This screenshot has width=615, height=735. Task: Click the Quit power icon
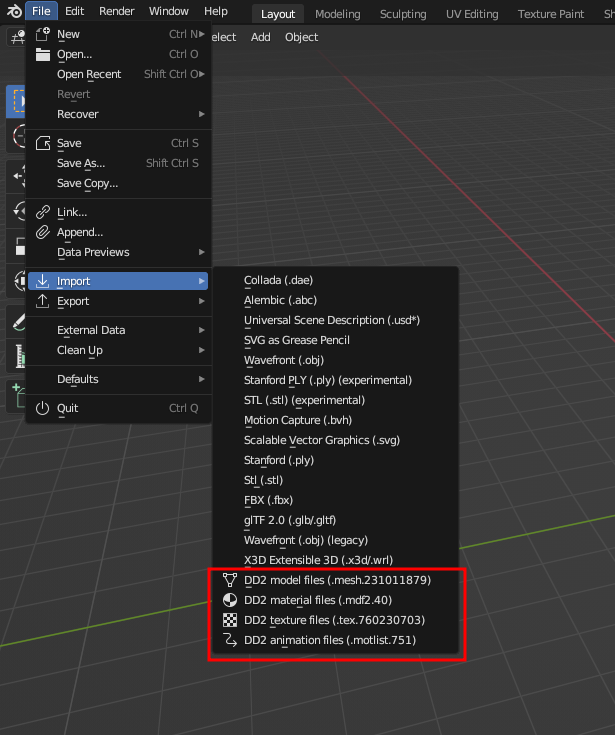pos(43,408)
